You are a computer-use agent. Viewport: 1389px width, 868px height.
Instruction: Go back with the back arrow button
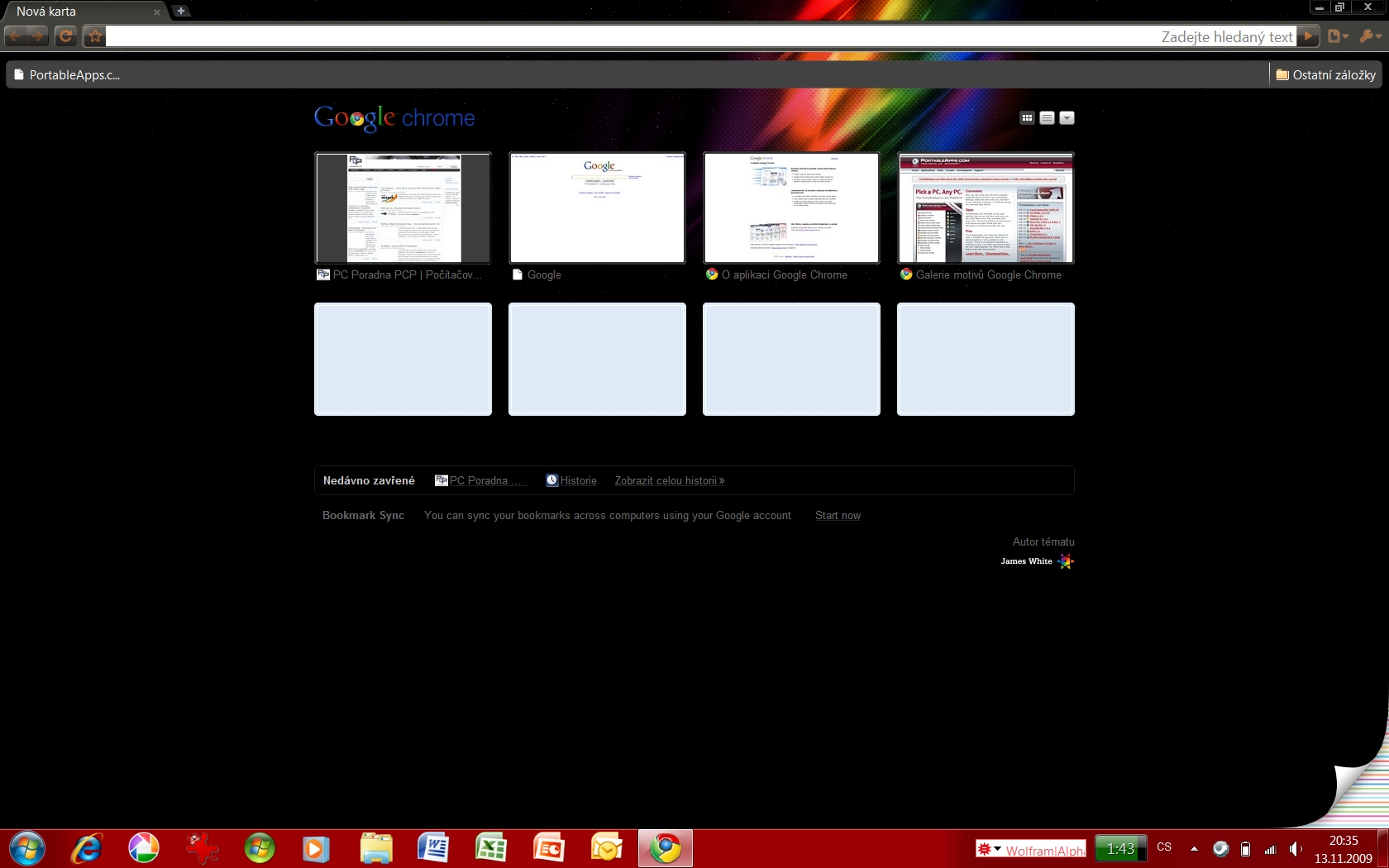point(16,36)
